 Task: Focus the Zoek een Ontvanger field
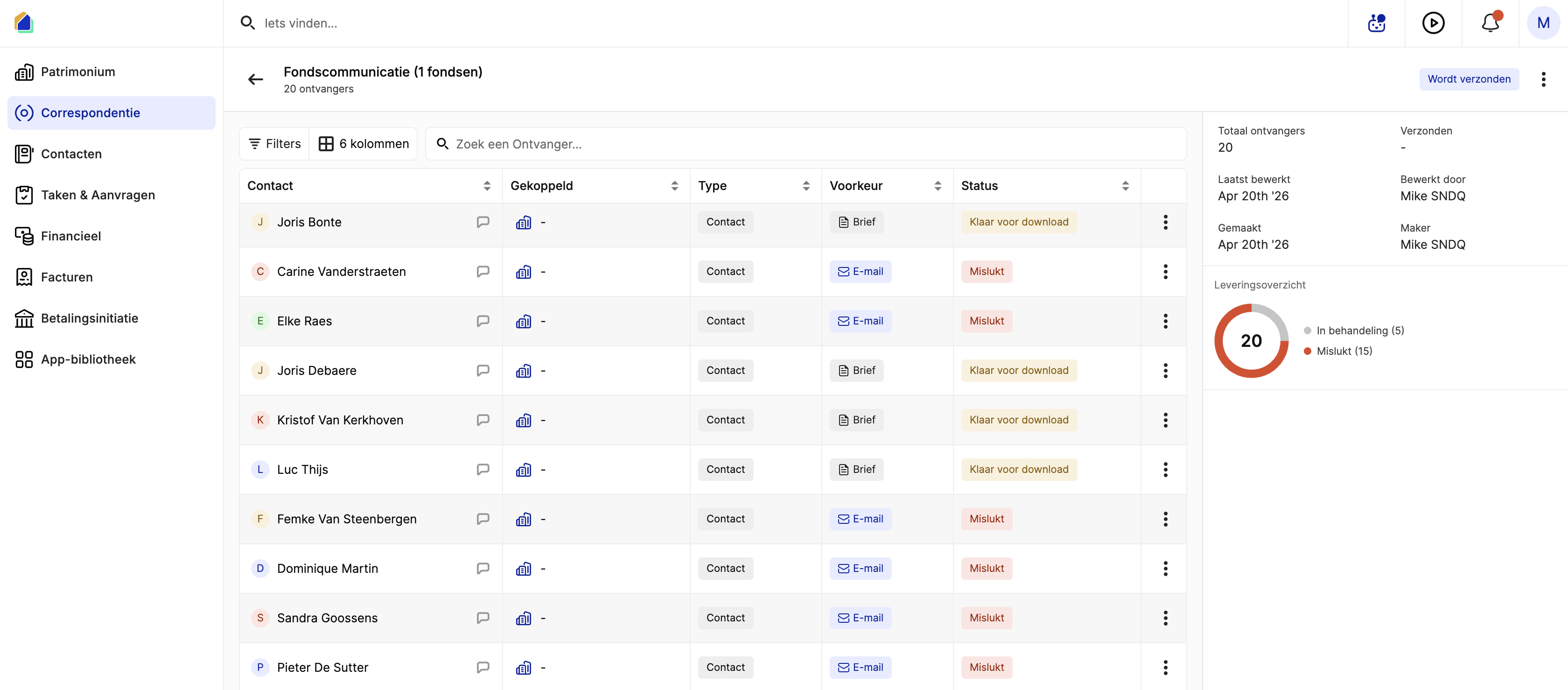[806, 144]
